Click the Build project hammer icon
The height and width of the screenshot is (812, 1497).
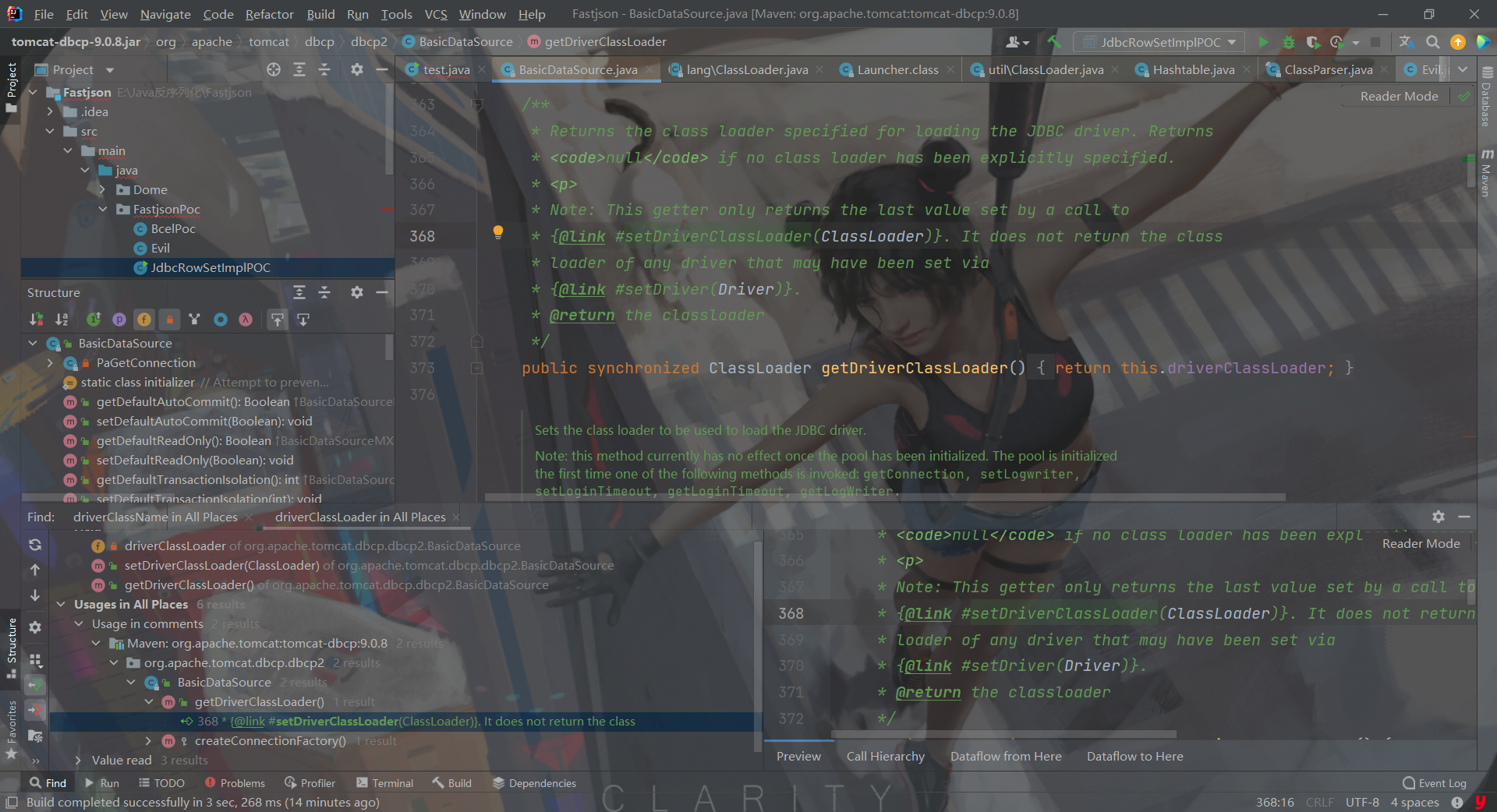[x=1055, y=42]
